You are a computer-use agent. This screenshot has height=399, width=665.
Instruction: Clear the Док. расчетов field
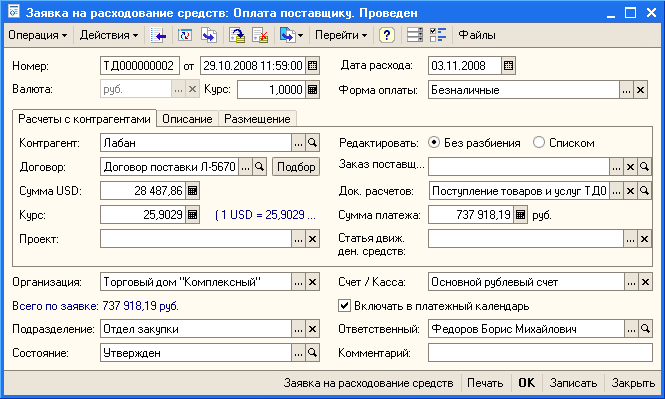pos(631,191)
